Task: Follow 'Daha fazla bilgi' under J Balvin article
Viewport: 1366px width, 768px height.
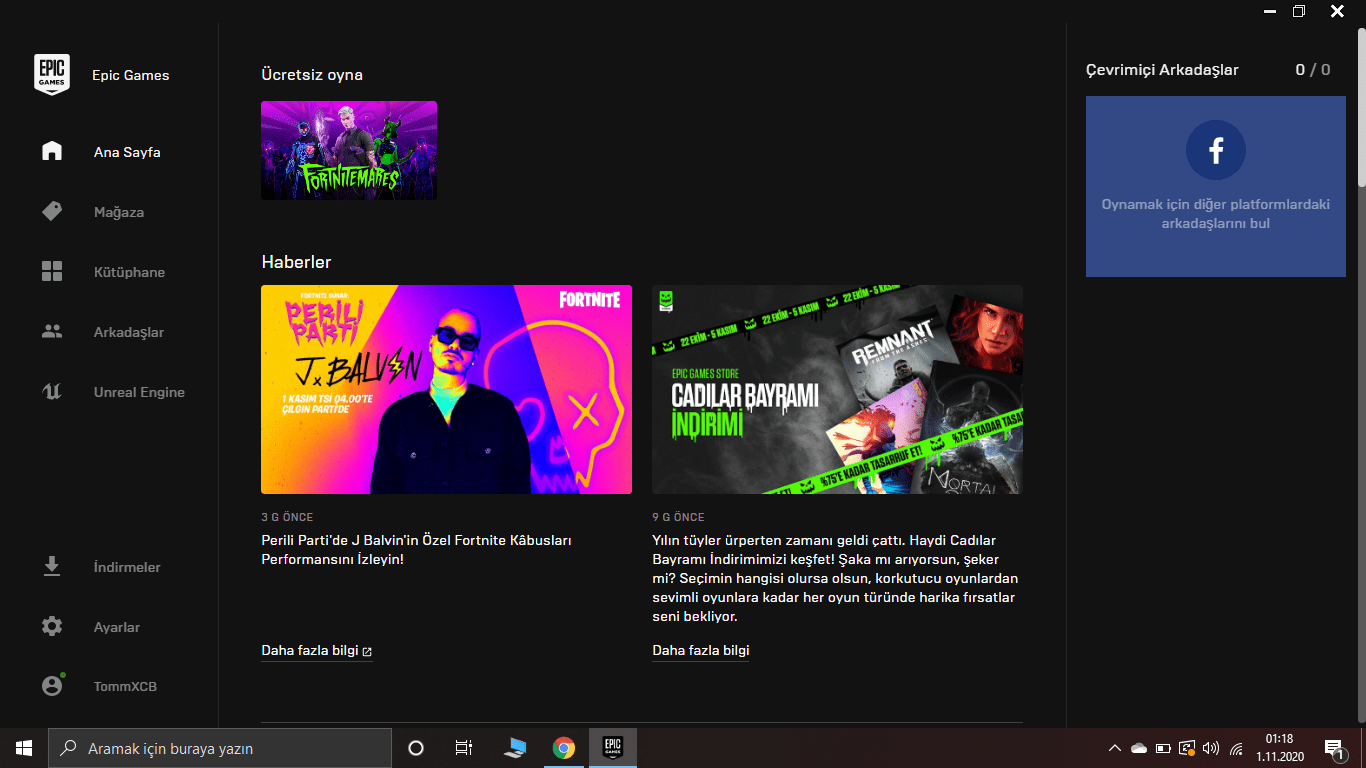Action: [x=317, y=651]
